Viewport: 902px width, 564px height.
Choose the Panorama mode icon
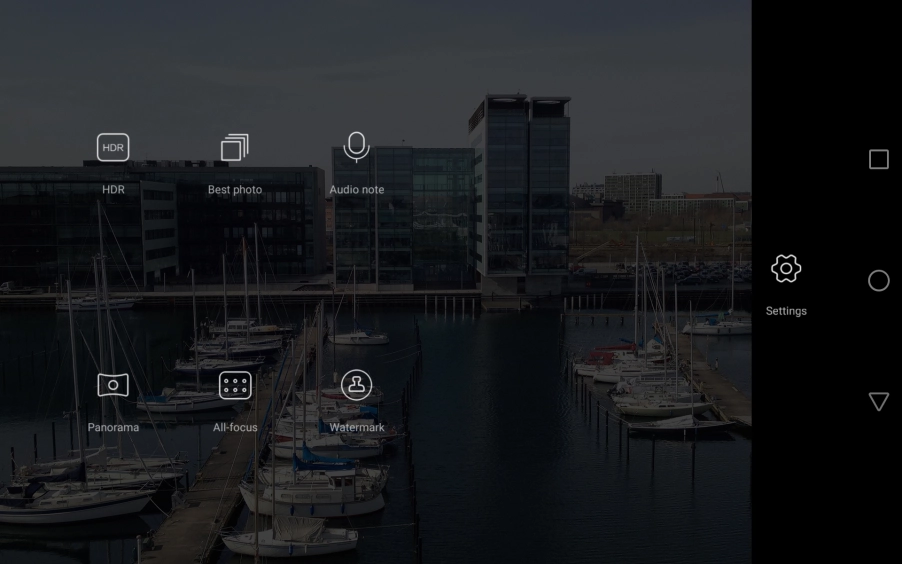click(113, 385)
